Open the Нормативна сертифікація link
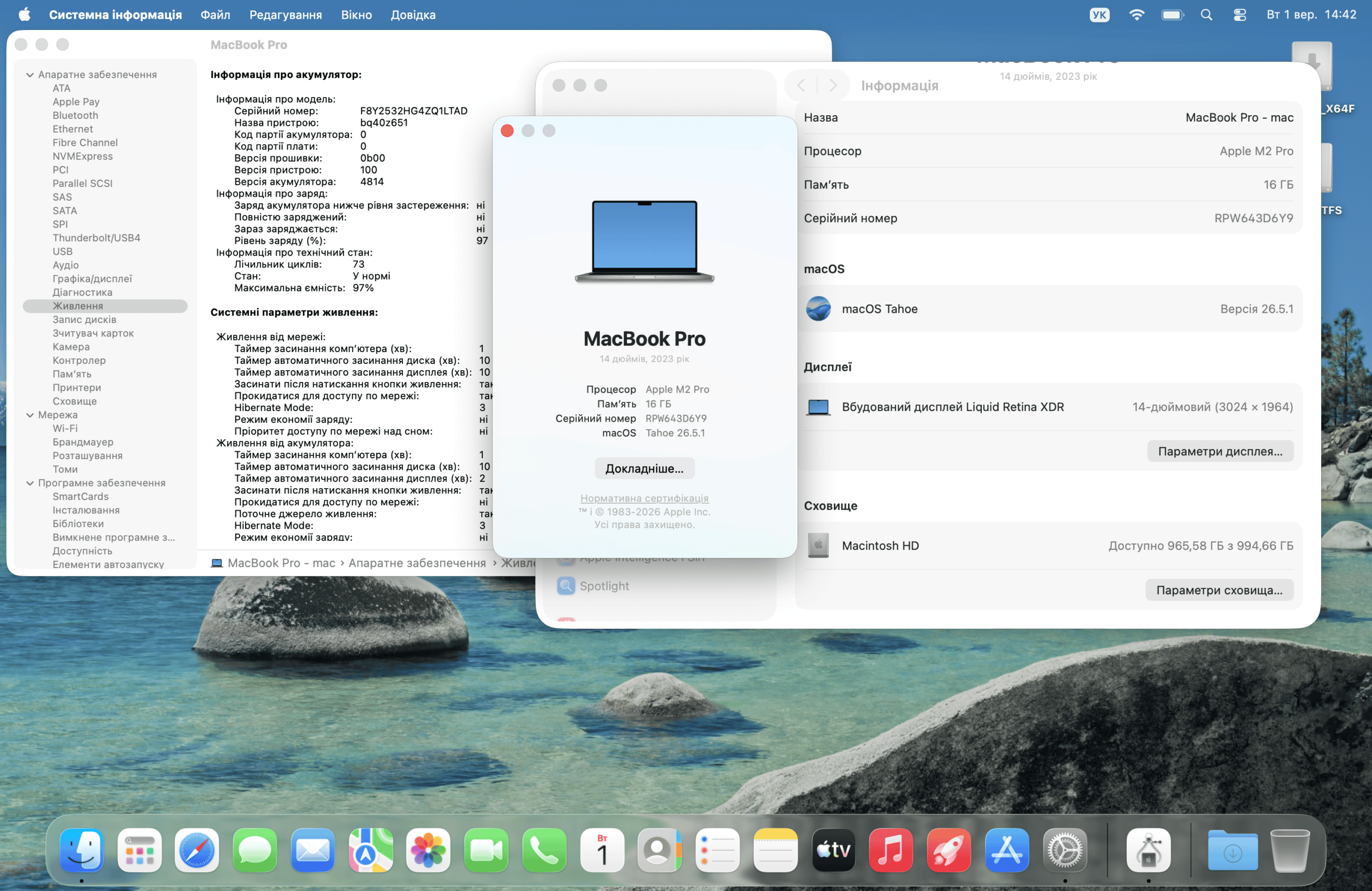 tap(644, 498)
